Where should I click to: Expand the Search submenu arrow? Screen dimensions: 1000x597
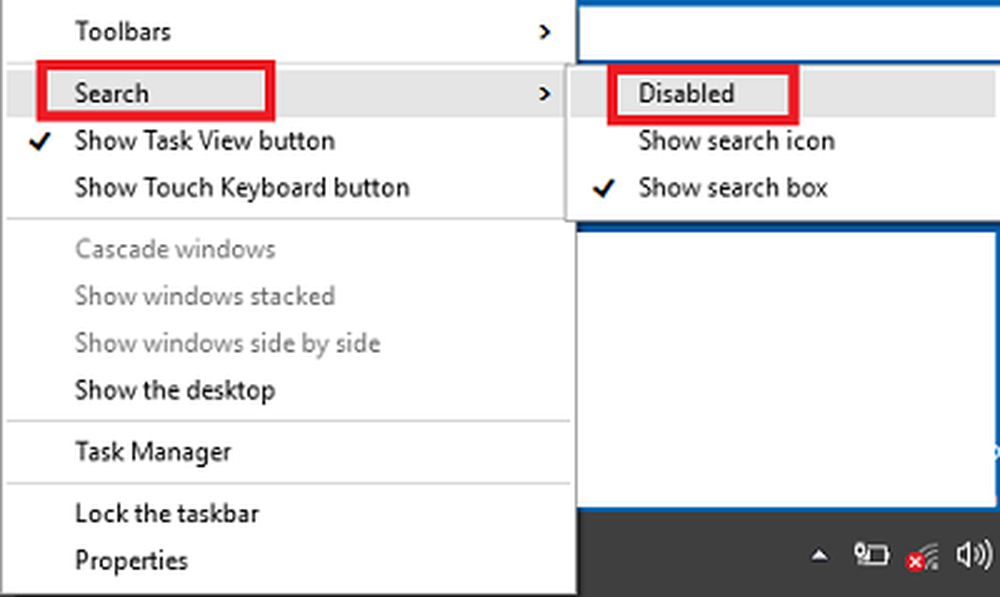(x=544, y=94)
